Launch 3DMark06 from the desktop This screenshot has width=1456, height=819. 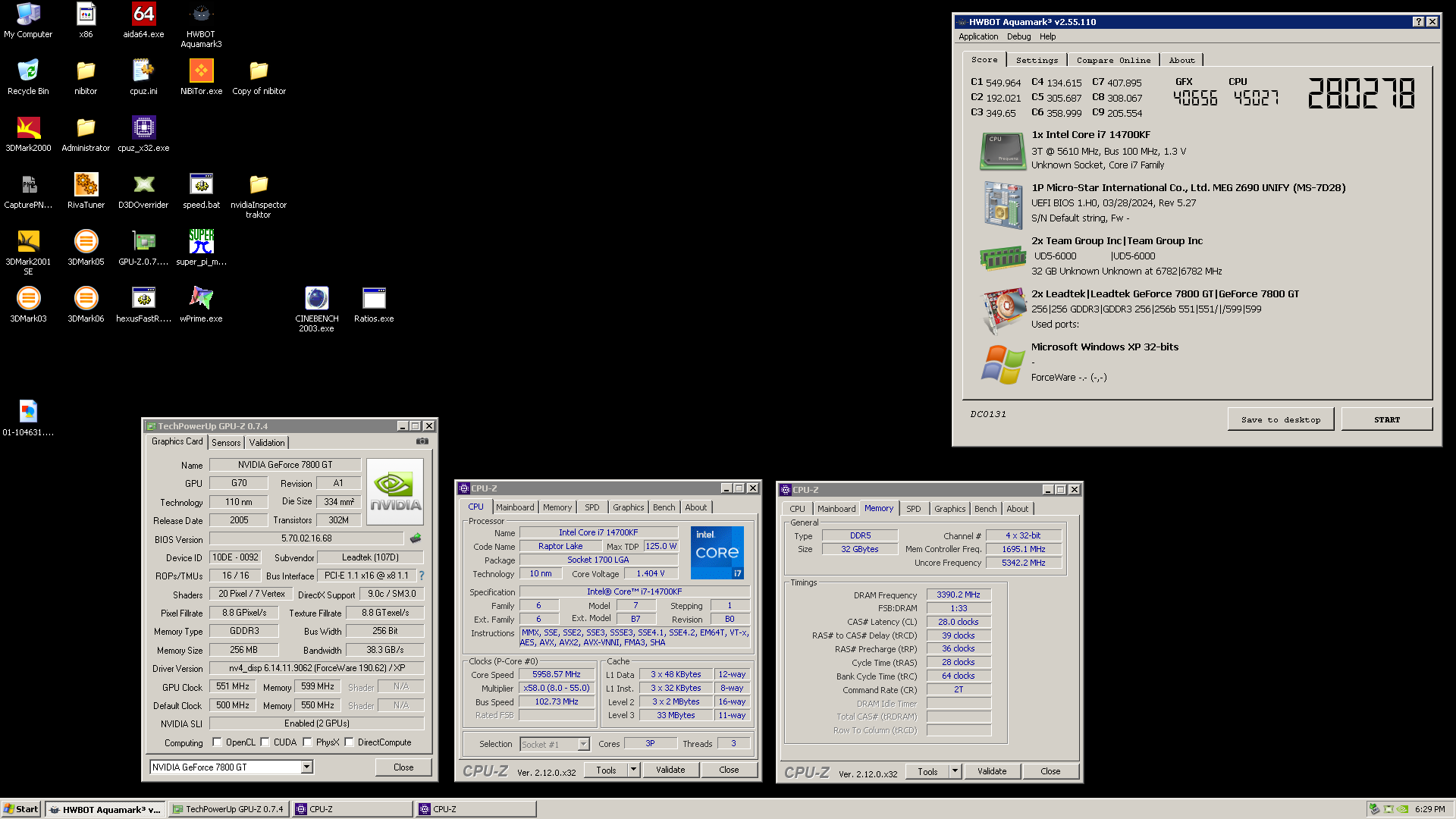coord(86,305)
